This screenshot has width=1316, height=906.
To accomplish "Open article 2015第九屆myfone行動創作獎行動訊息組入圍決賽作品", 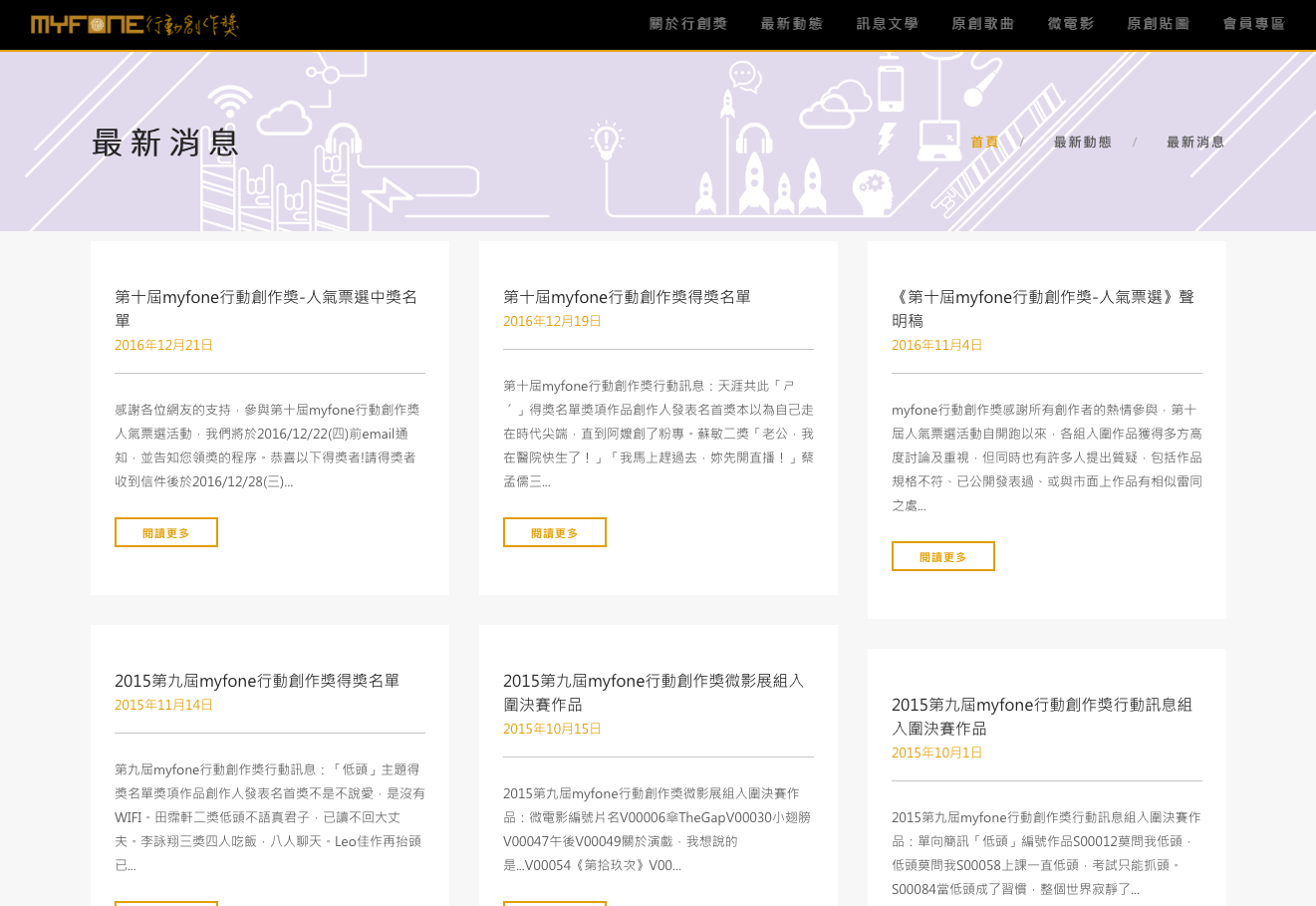I will click(x=1042, y=717).
